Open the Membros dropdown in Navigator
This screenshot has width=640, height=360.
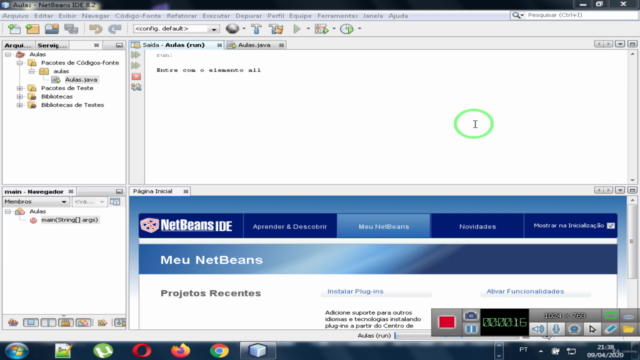pos(36,202)
